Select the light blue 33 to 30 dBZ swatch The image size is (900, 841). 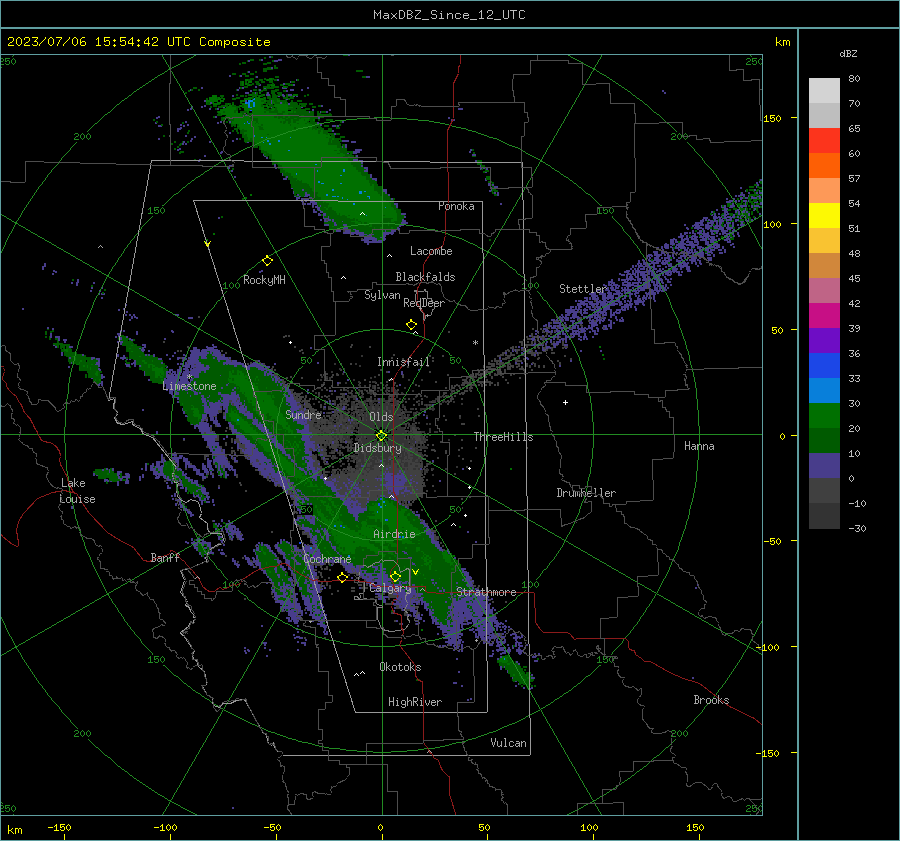(x=824, y=390)
